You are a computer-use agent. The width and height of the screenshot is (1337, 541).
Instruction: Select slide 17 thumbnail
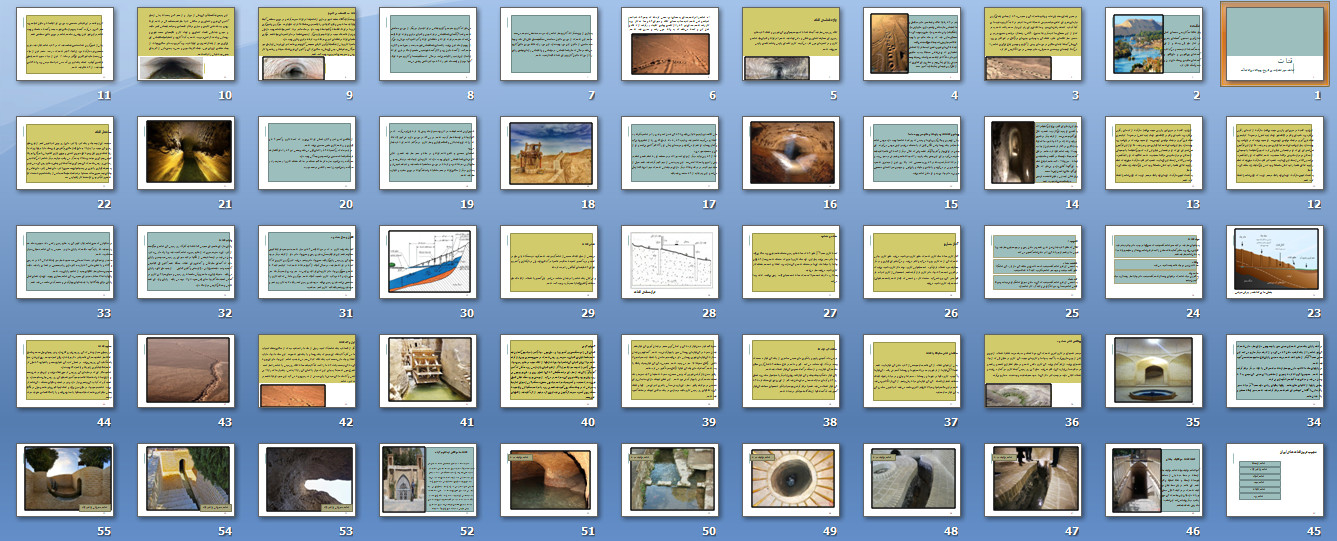(x=670, y=153)
